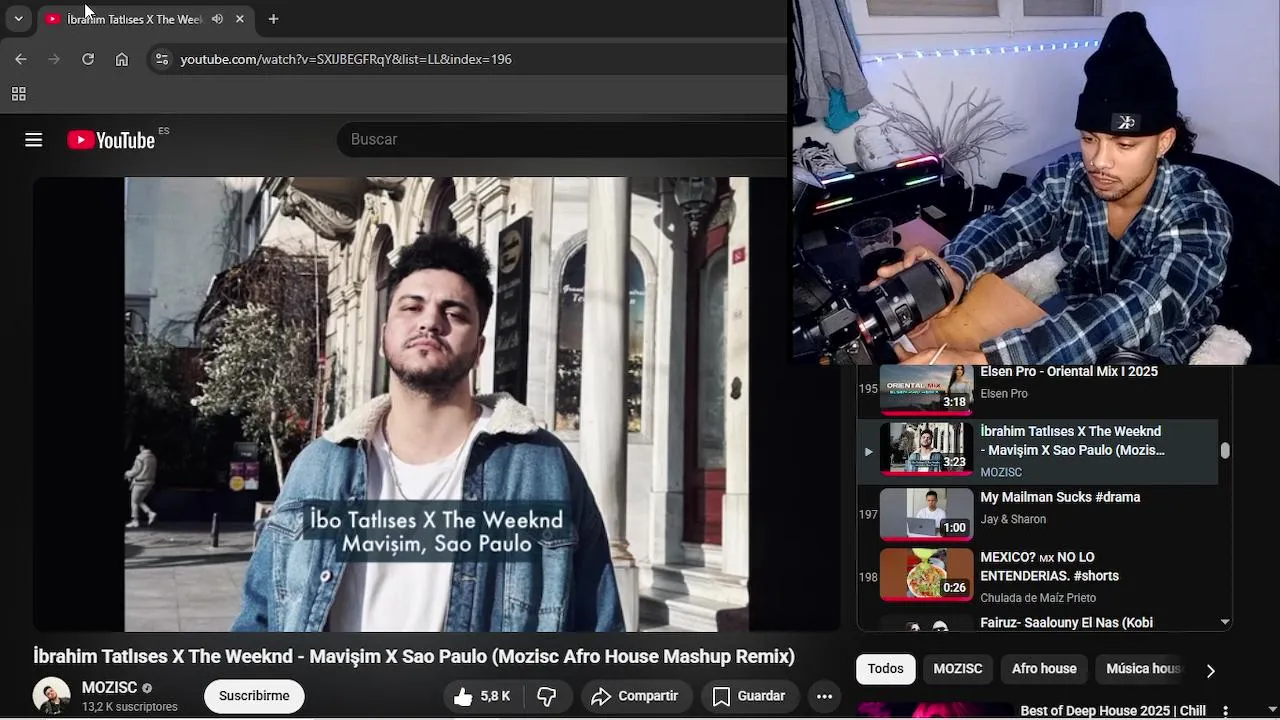Image resolution: width=1280 pixels, height=720 pixels.
Task: Open the browser home page
Action: point(122,59)
